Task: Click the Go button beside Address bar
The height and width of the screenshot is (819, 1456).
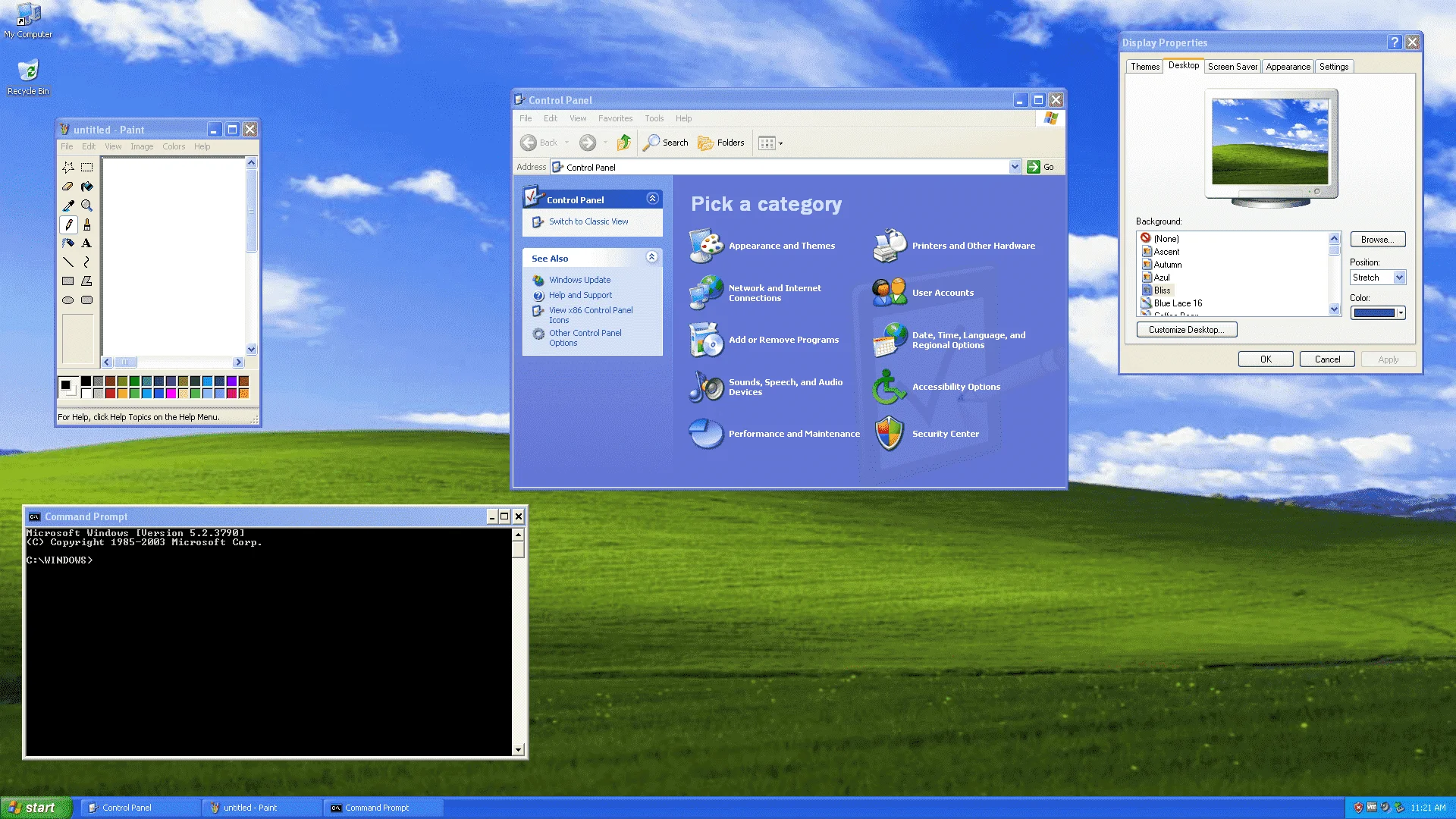Action: (1041, 167)
